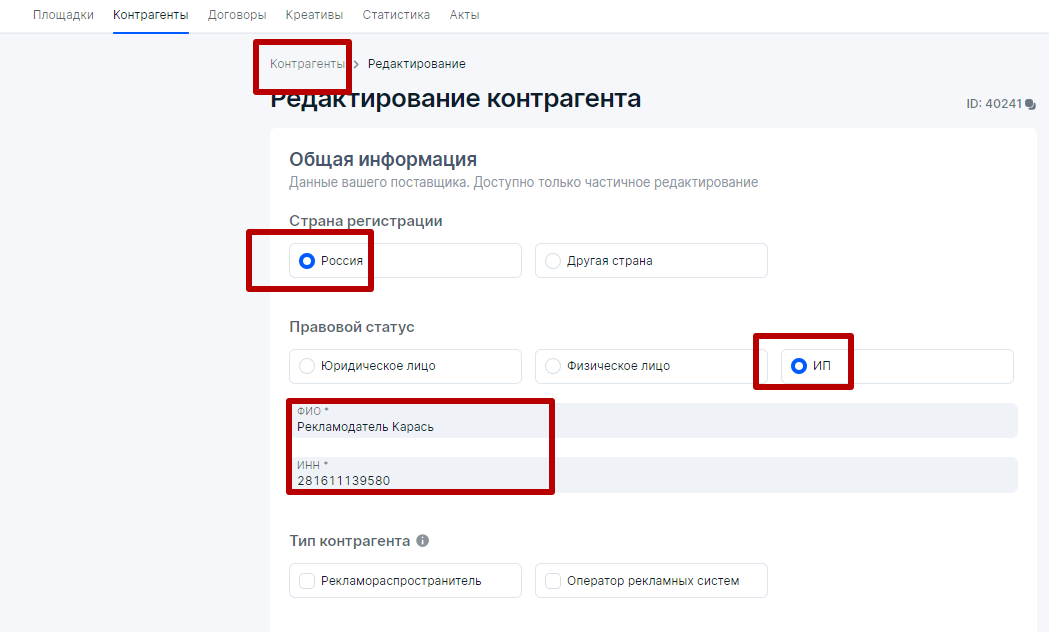Click the comment icon next to ID 40241
1049x632 pixels.
pyautogui.click(x=1030, y=104)
